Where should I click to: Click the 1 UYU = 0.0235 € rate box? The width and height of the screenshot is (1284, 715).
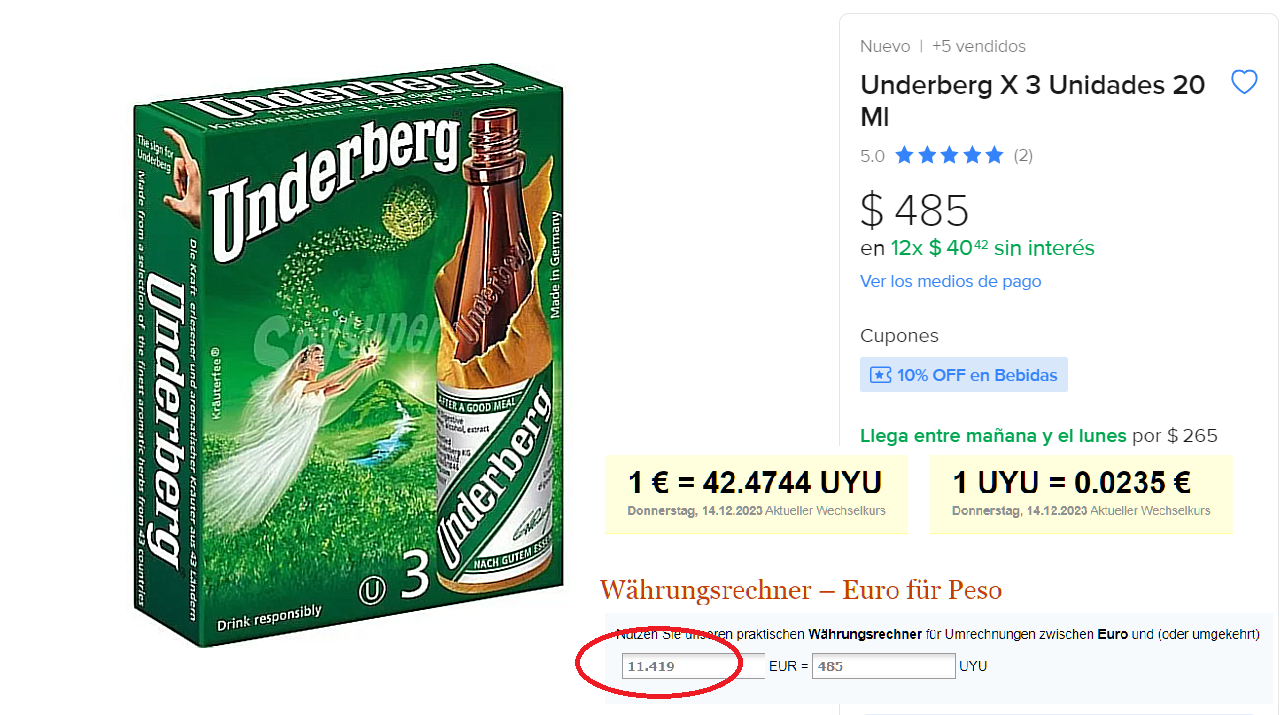1080,493
